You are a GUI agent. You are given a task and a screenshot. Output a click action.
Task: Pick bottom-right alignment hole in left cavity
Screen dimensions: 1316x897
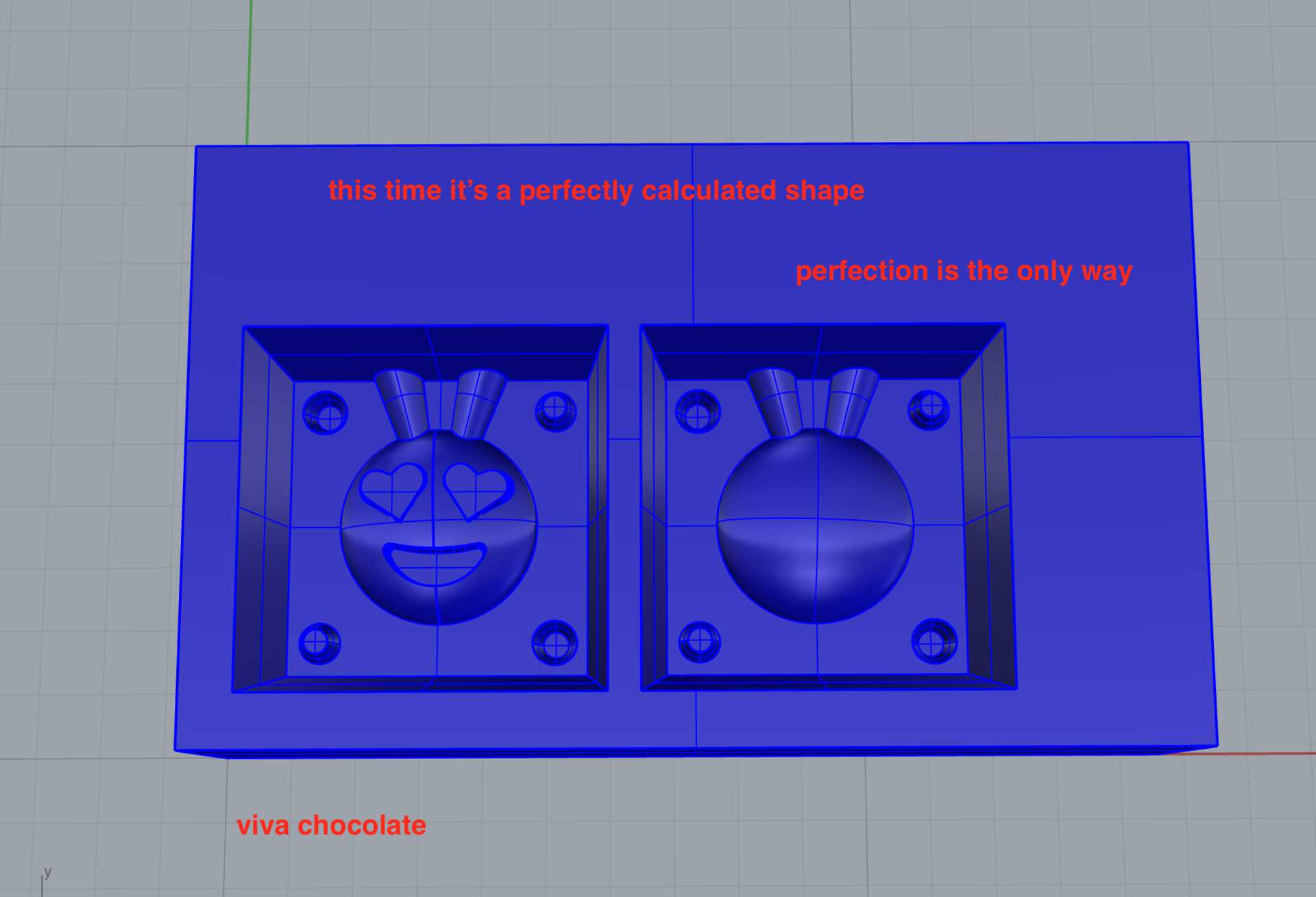(x=555, y=643)
